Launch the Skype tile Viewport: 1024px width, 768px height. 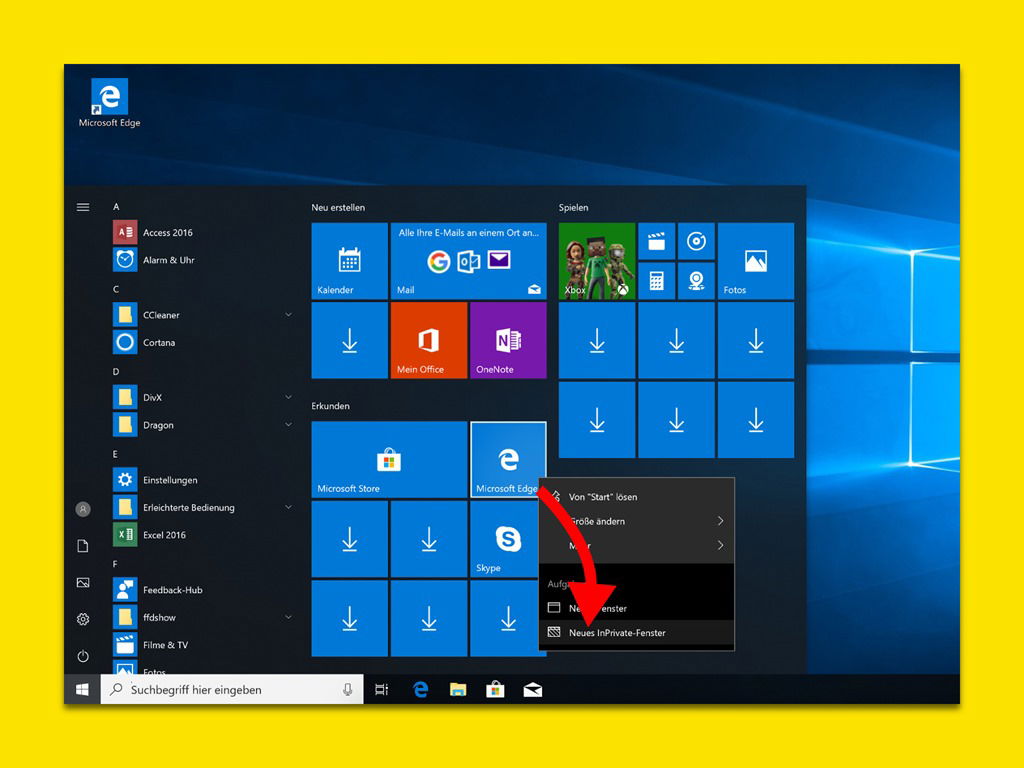[x=505, y=539]
